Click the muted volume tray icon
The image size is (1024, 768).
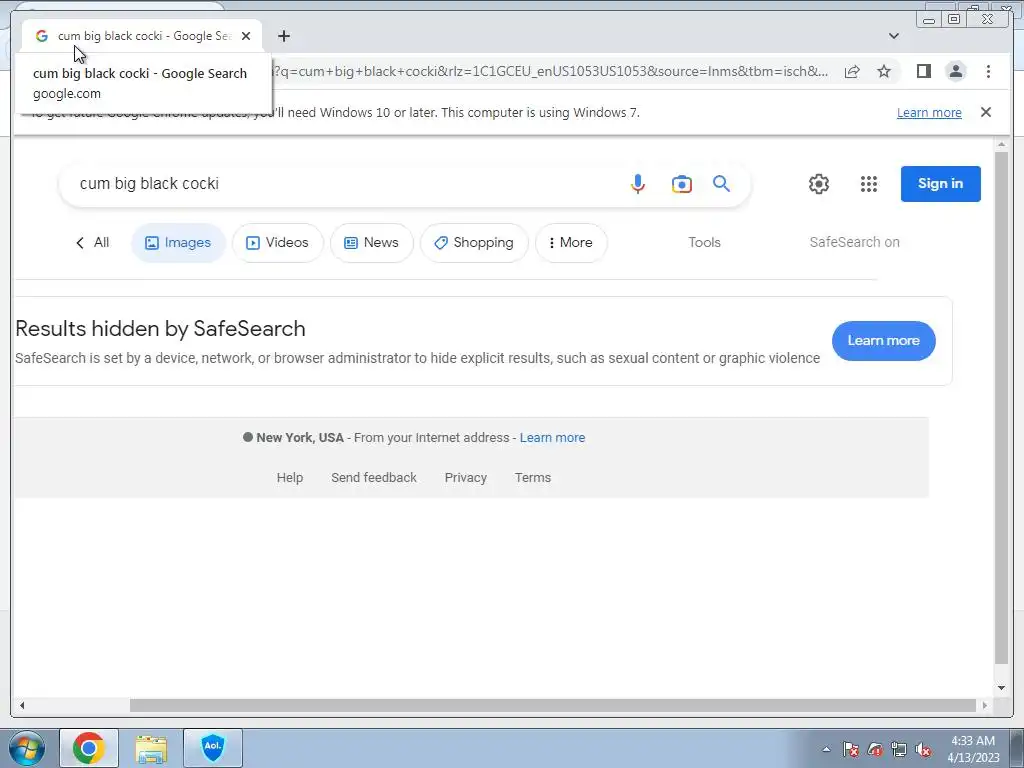(923, 749)
